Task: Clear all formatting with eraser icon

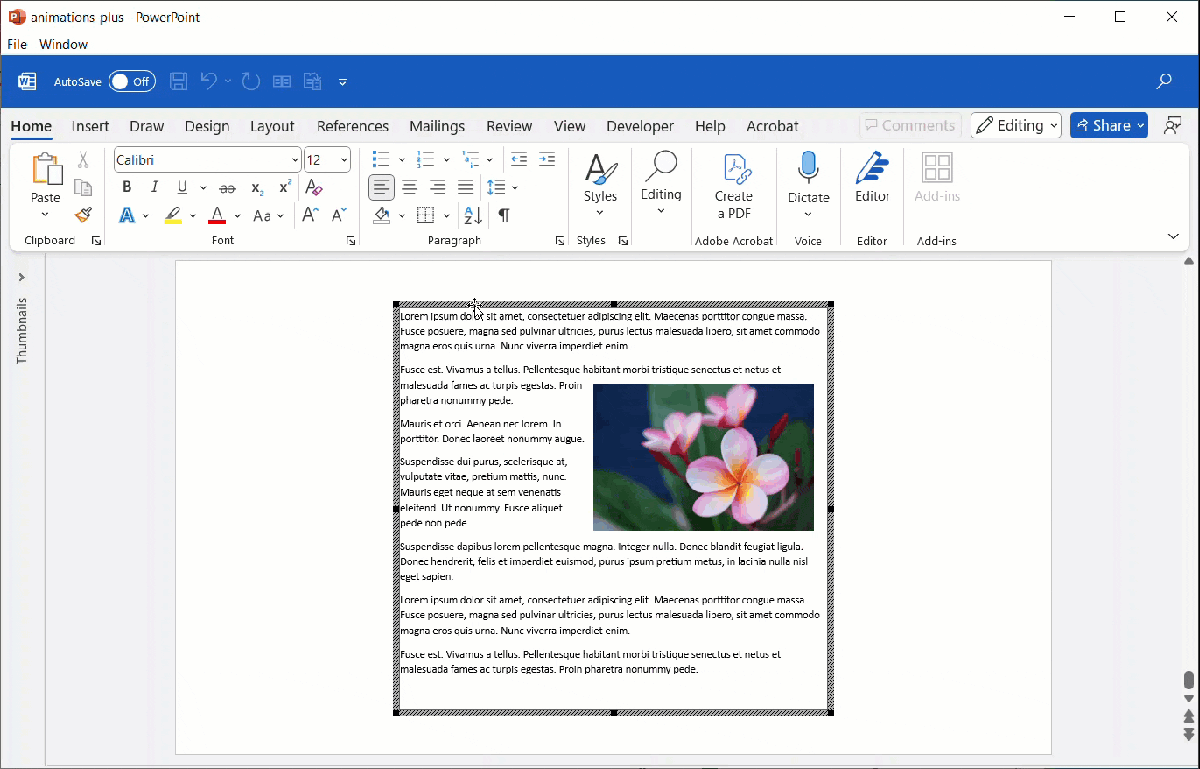Action: pos(314,188)
